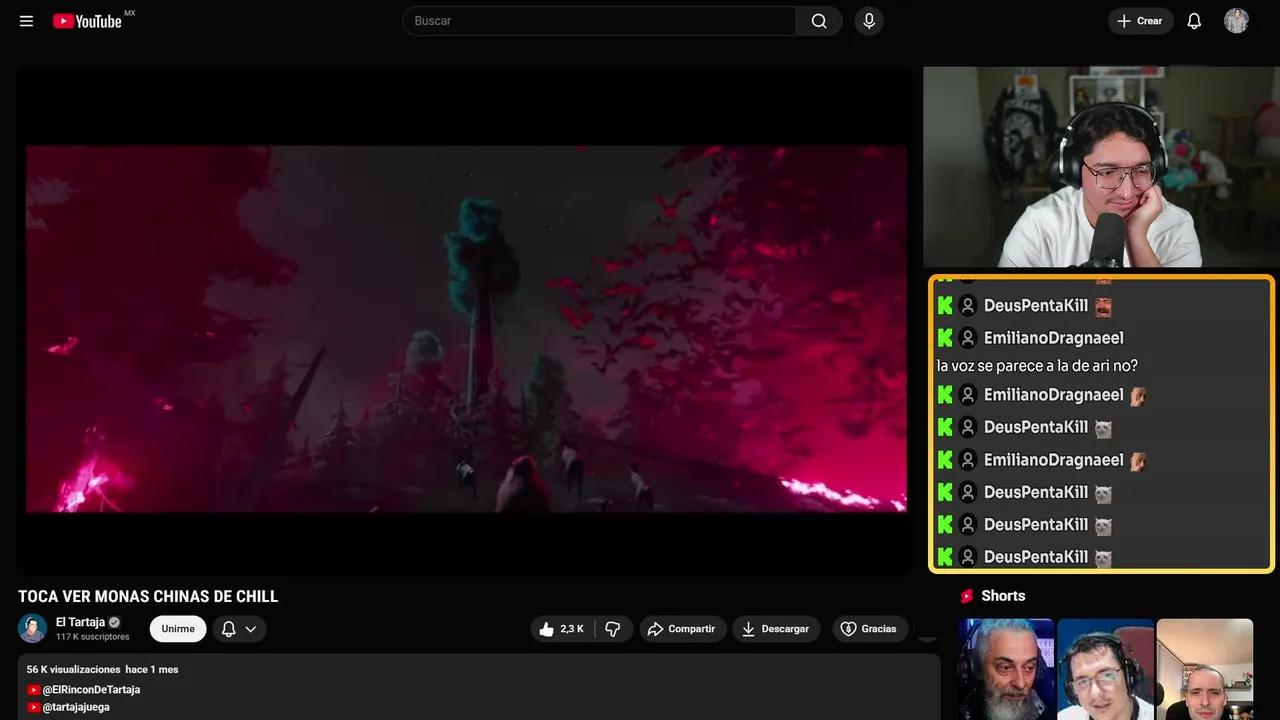Open El Tartaja channel avatar

pos(32,628)
